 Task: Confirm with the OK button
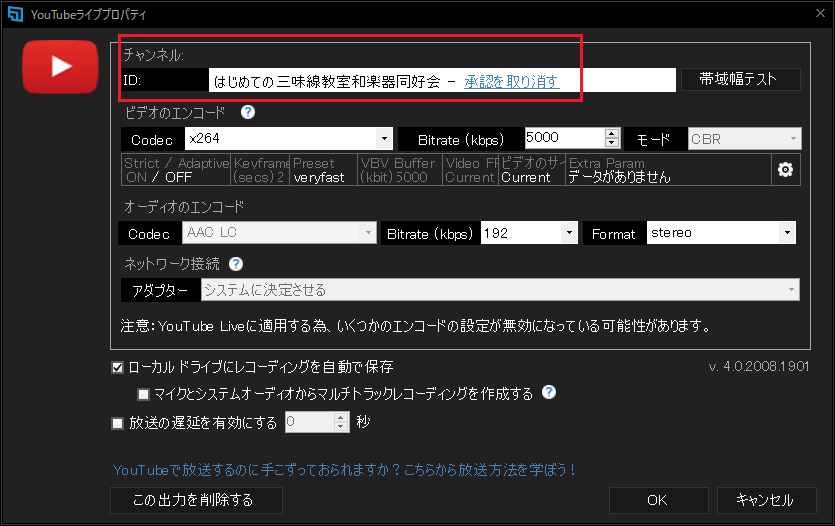click(x=659, y=500)
